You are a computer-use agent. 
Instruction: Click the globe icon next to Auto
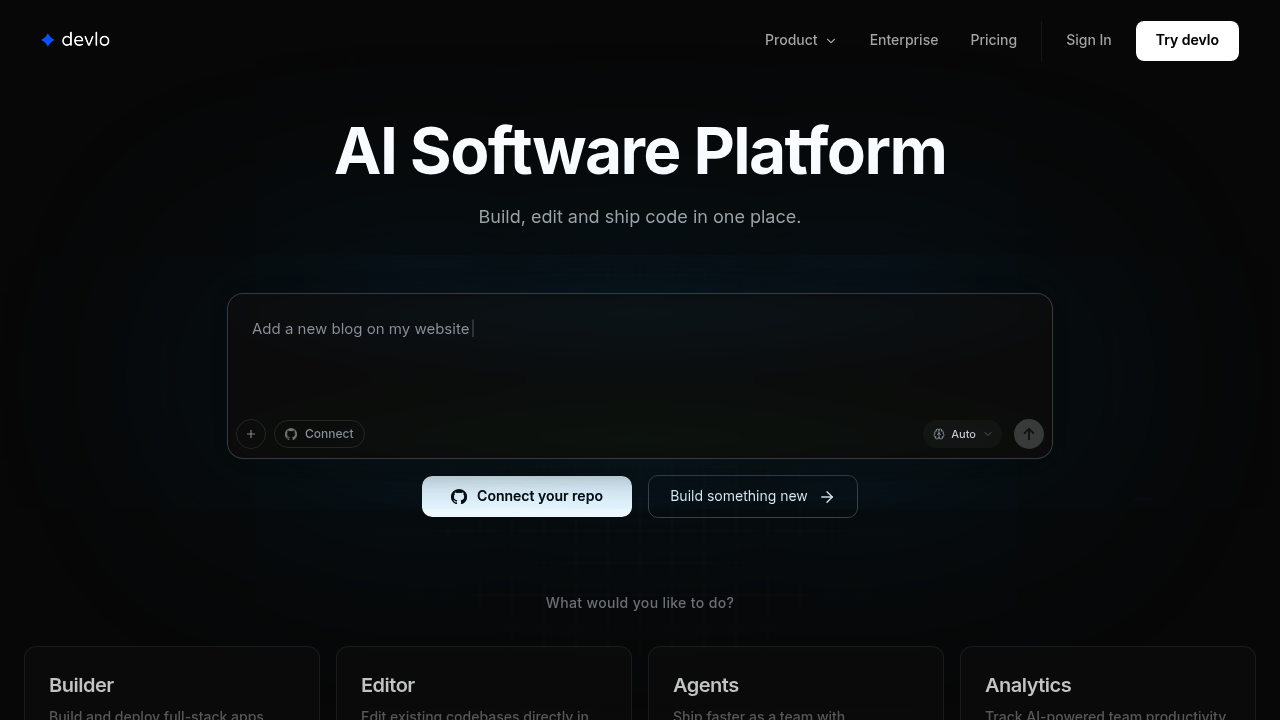point(939,434)
